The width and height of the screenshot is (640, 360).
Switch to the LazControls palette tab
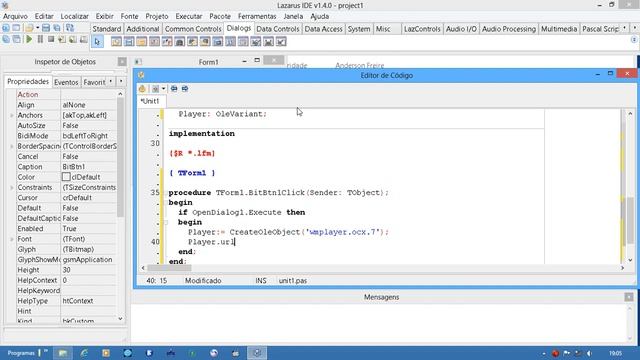point(422,29)
